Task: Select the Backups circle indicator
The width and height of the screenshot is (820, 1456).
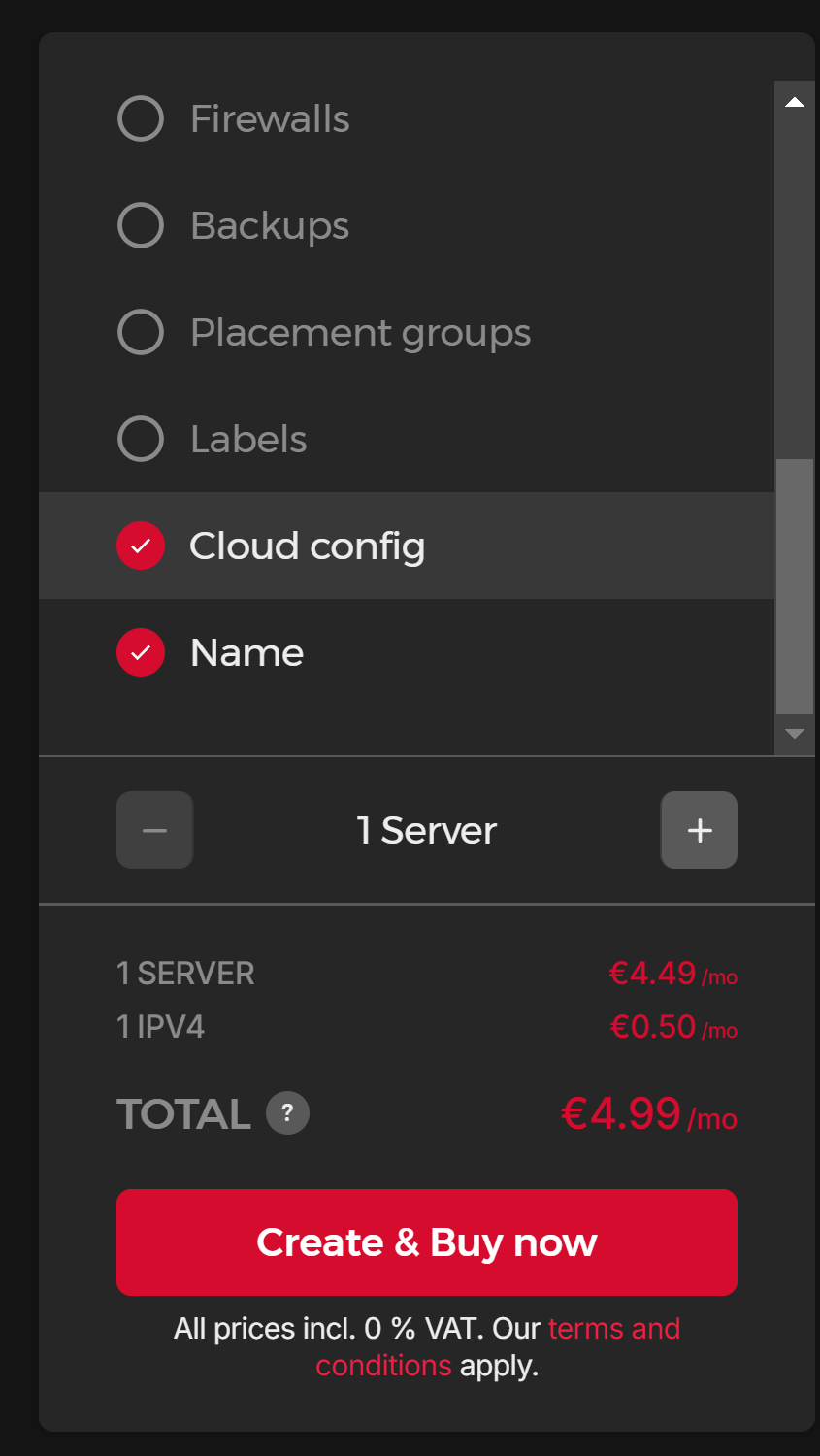Action: [x=141, y=225]
